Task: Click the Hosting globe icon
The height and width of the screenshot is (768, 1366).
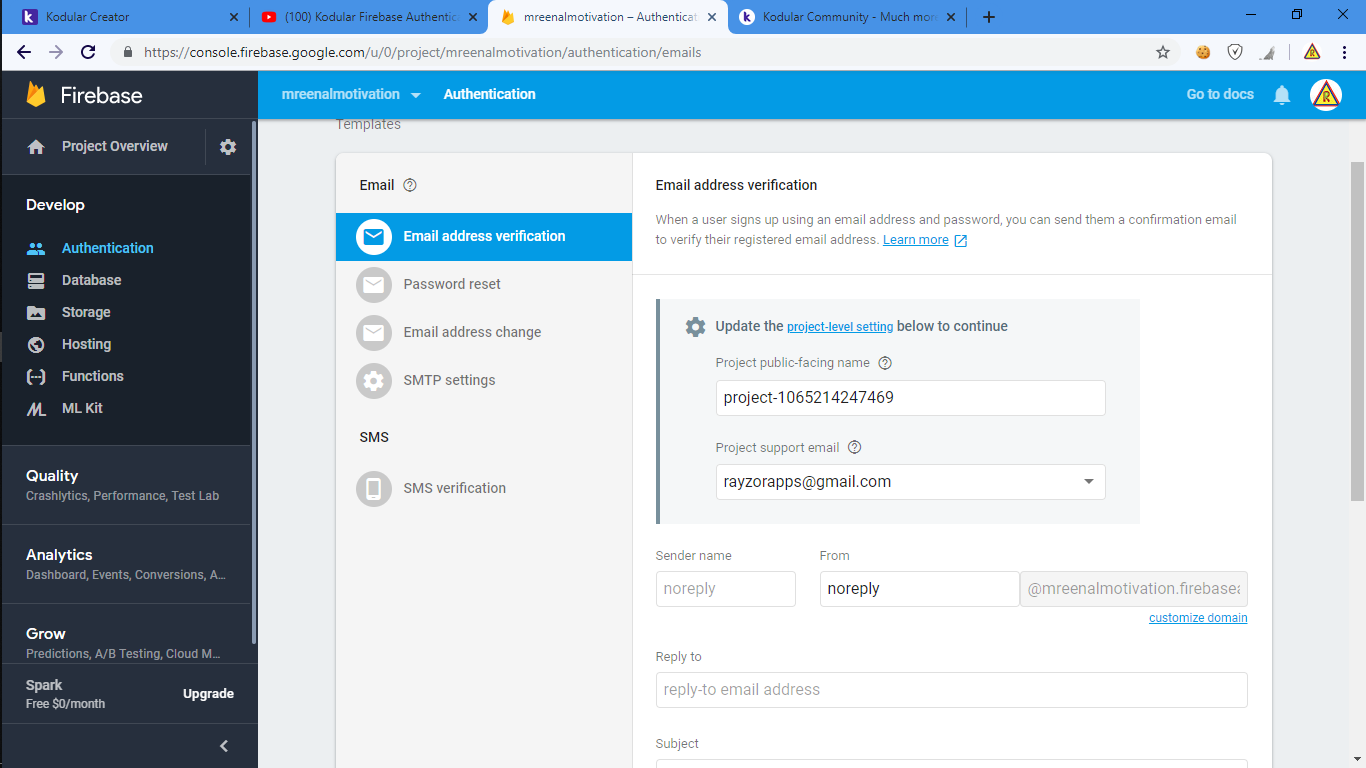Action: pyautogui.click(x=36, y=344)
